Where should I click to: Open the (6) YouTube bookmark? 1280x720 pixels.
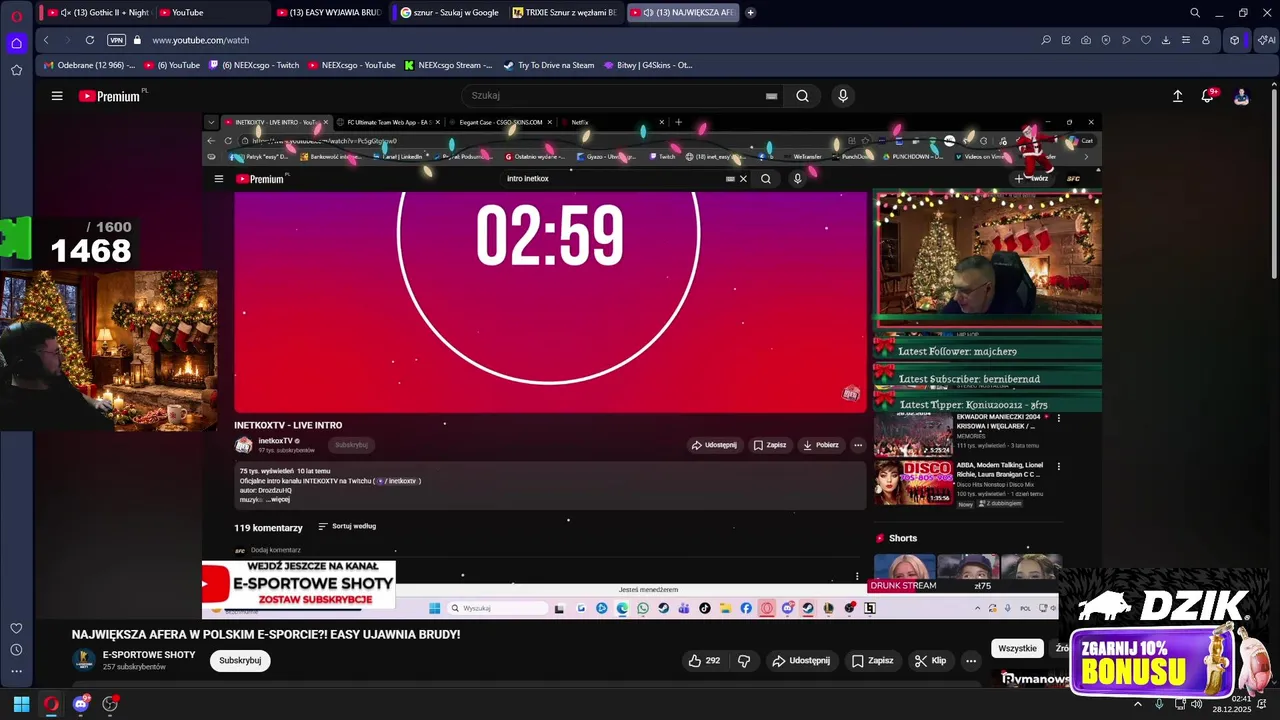point(172,65)
